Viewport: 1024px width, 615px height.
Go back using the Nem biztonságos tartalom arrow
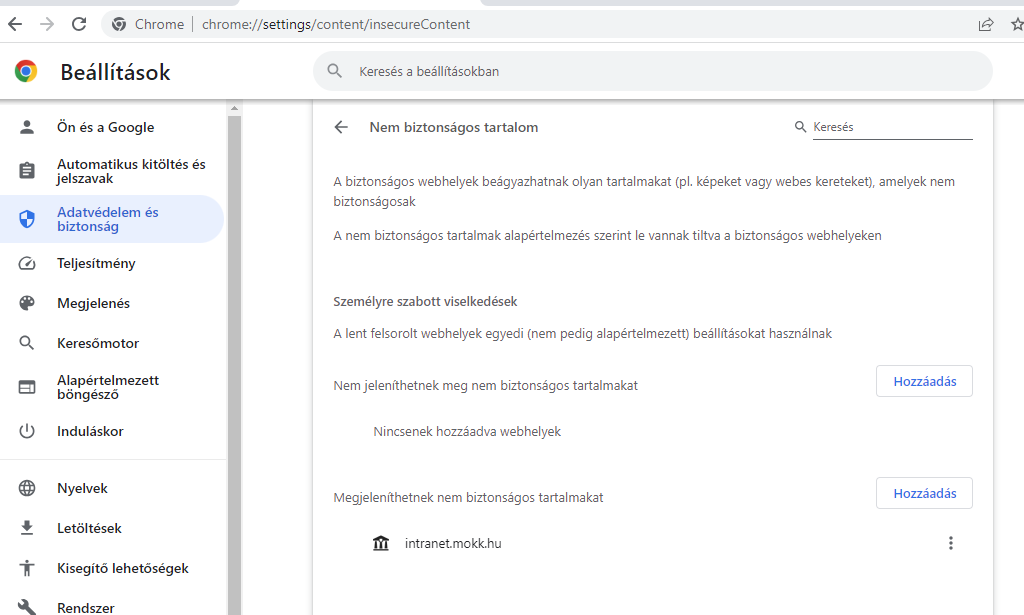click(341, 127)
